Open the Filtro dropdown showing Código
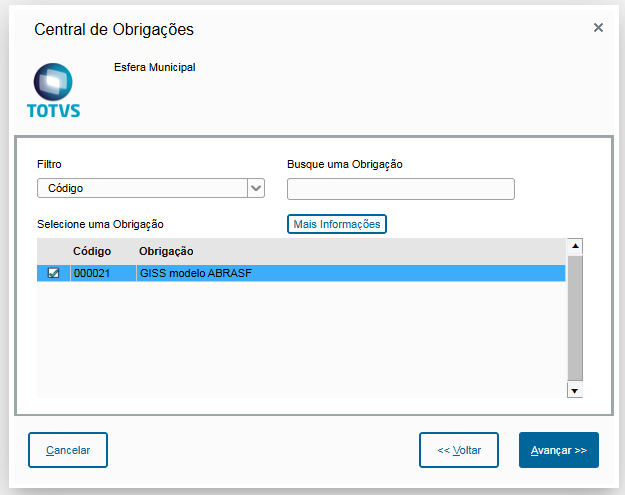625x495 pixels. pos(151,188)
